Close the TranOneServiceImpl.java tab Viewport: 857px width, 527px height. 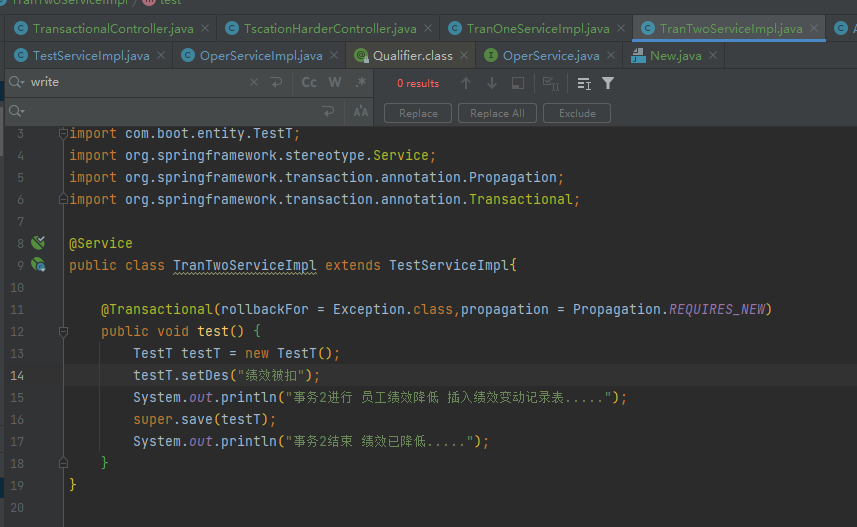coord(621,28)
